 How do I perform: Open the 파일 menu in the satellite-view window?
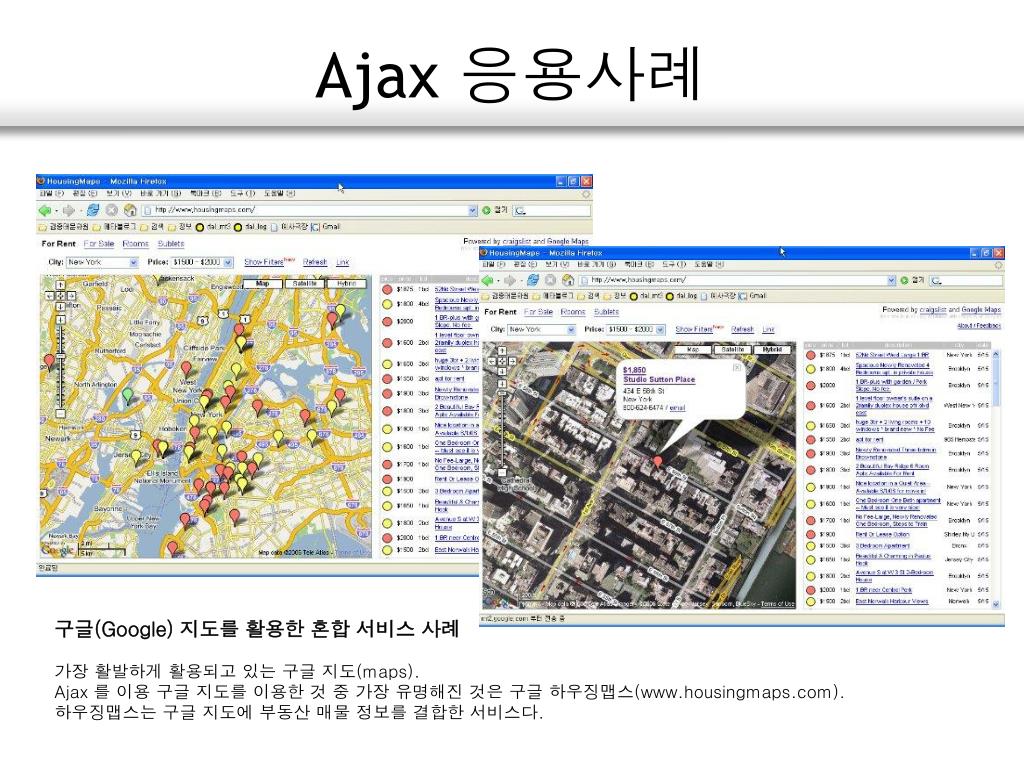click(x=492, y=264)
